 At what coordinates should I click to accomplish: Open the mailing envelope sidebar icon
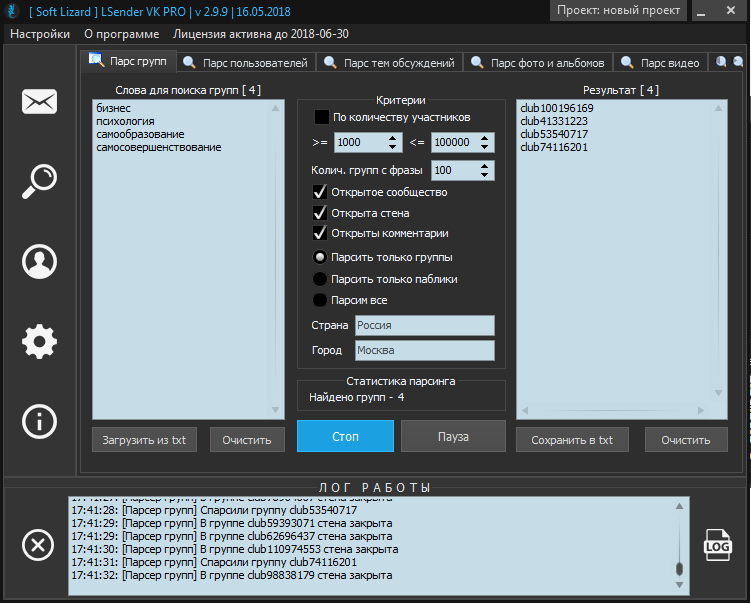point(39,101)
